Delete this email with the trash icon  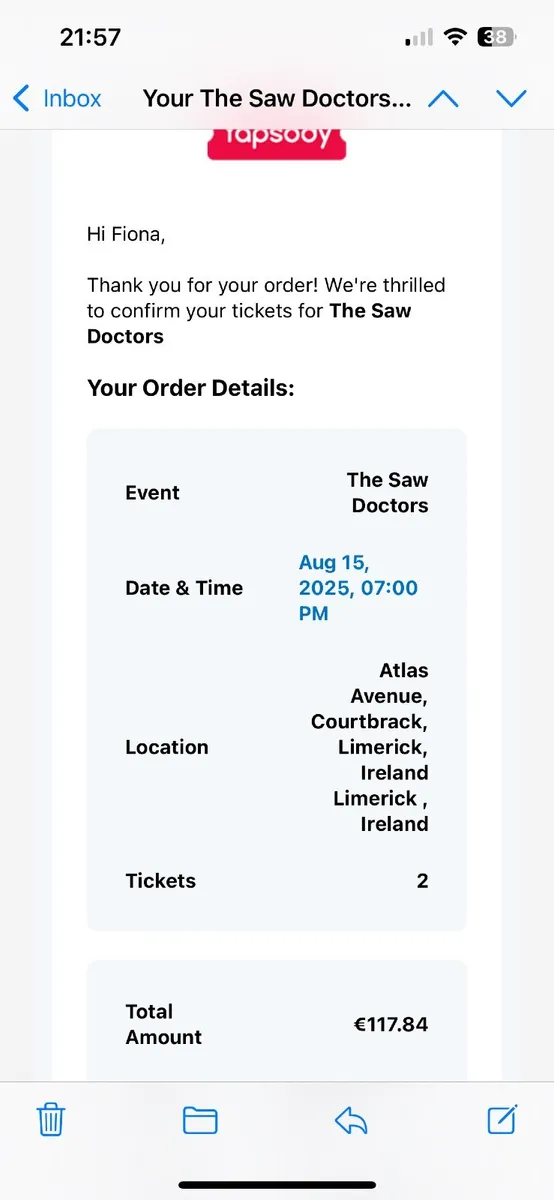(51, 1119)
